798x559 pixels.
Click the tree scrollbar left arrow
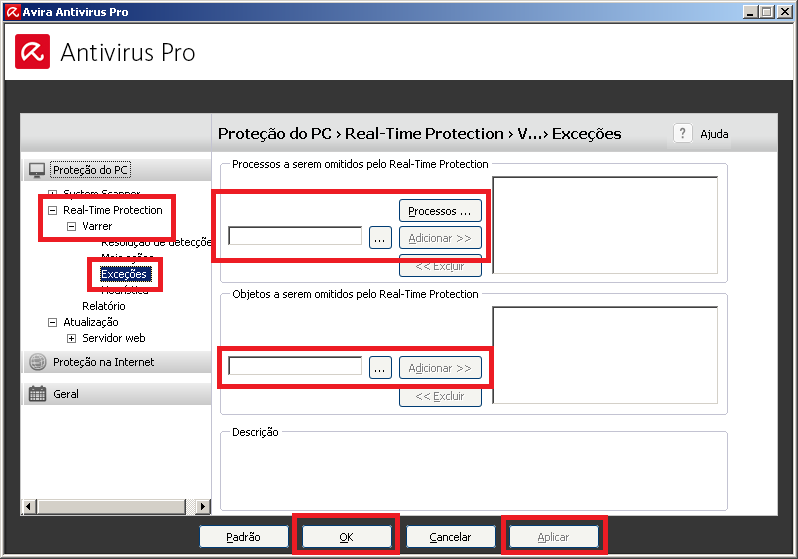click(x=28, y=507)
